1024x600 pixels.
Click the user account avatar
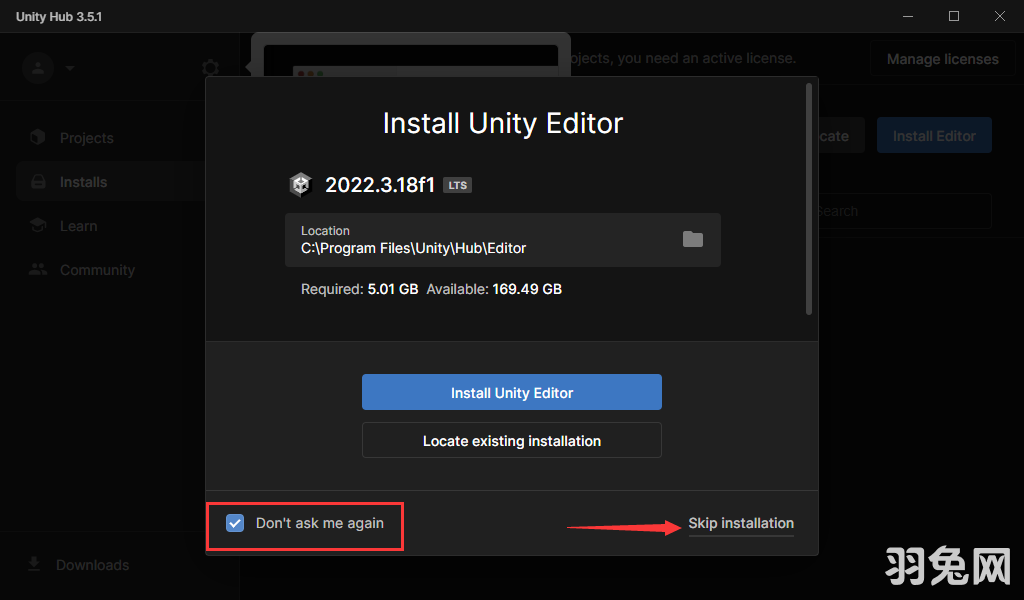coord(36,67)
